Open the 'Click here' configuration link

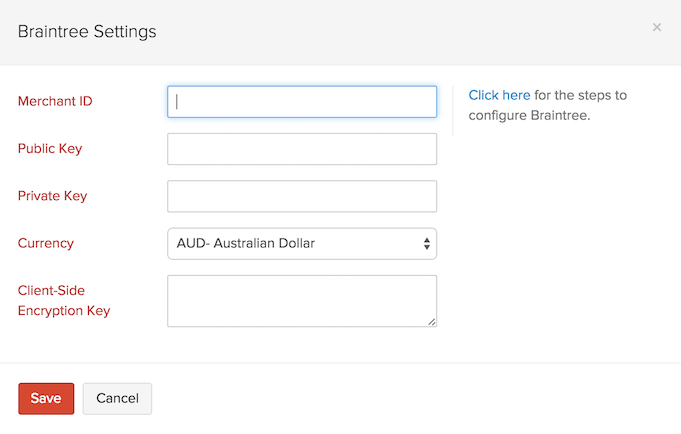click(x=499, y=95)
